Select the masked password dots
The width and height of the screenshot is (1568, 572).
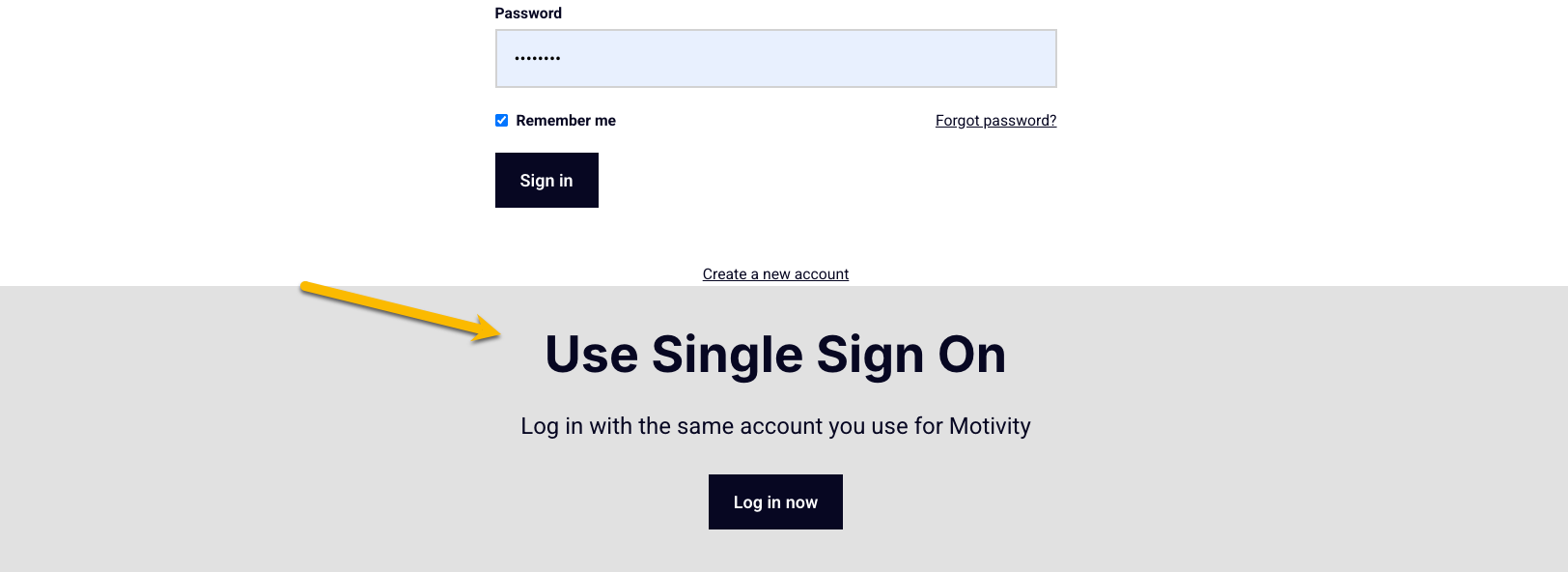(x=538, y=59)
